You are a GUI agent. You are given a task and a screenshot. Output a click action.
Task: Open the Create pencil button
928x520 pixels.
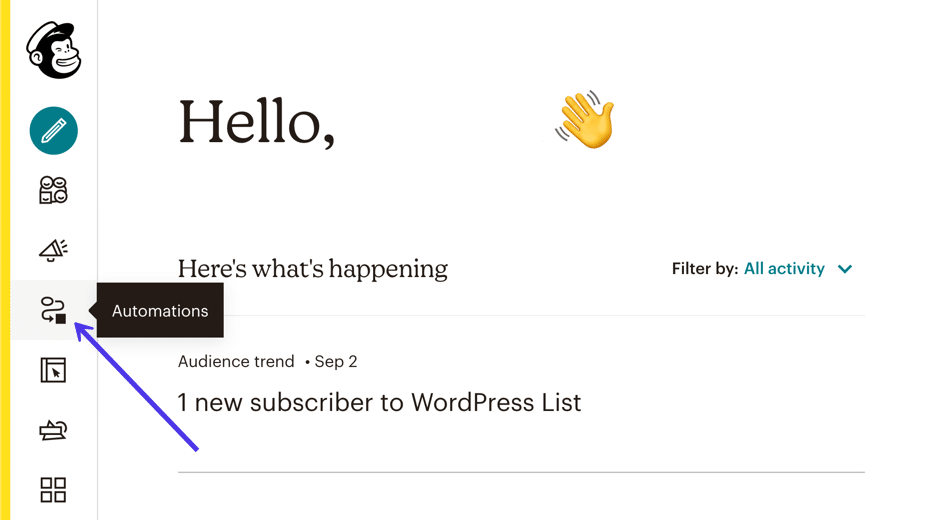(54, 131)
